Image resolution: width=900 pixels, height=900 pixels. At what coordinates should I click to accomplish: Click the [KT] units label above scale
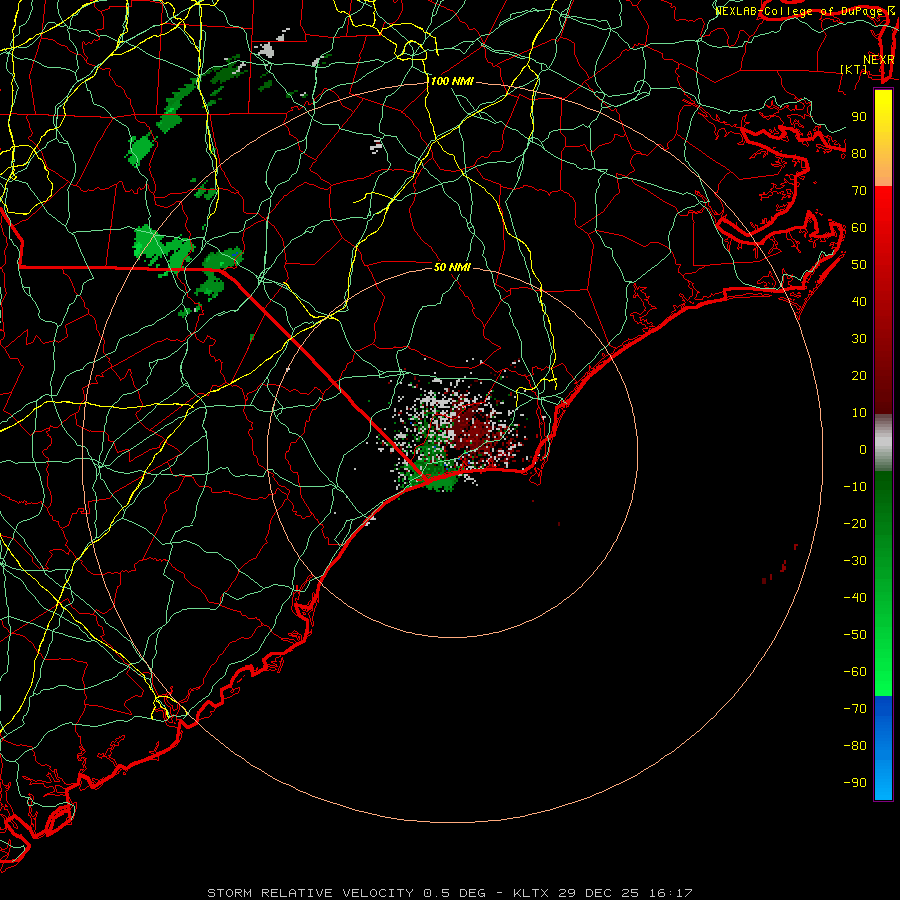[x=854, y=69]
